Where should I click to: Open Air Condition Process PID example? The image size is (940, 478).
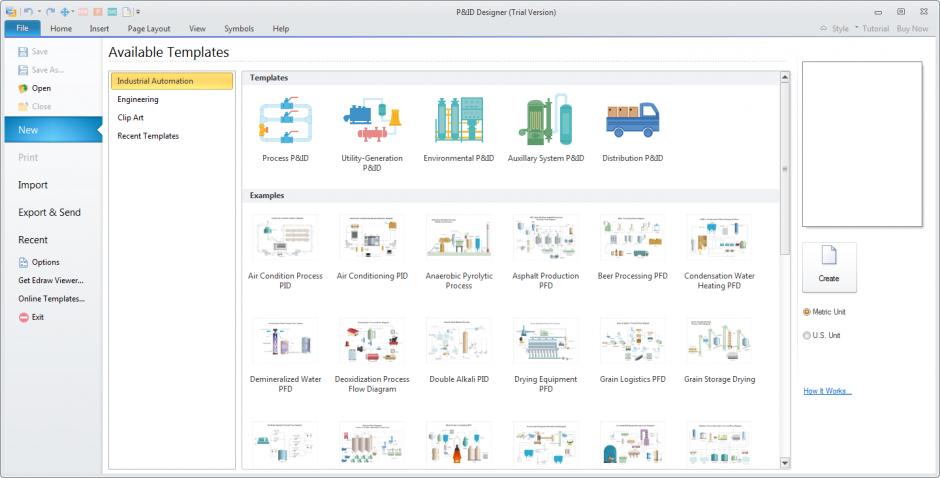tap(285, 252)
